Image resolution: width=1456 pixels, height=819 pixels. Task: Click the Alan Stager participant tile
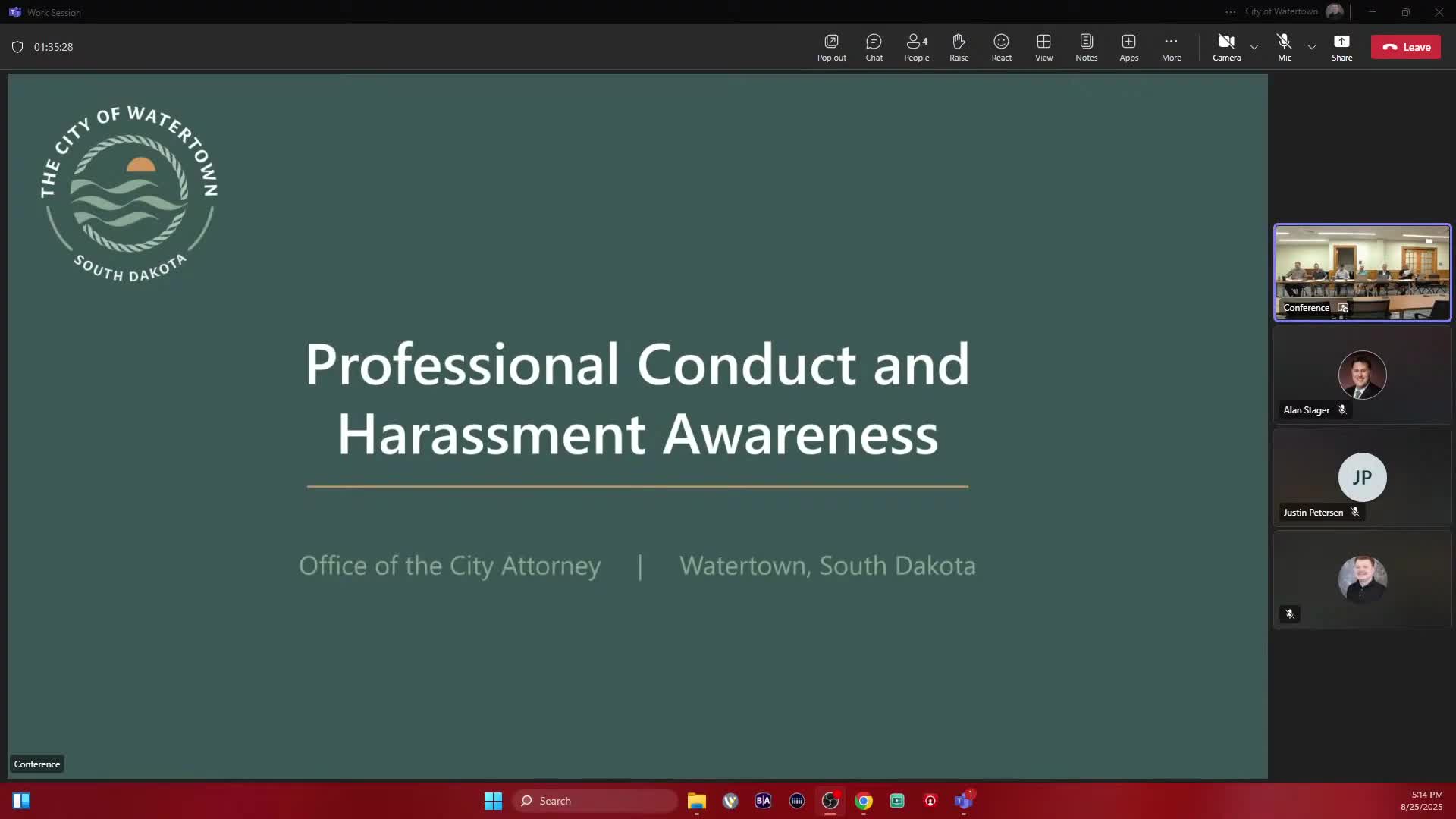click(x=1362, y=375)
